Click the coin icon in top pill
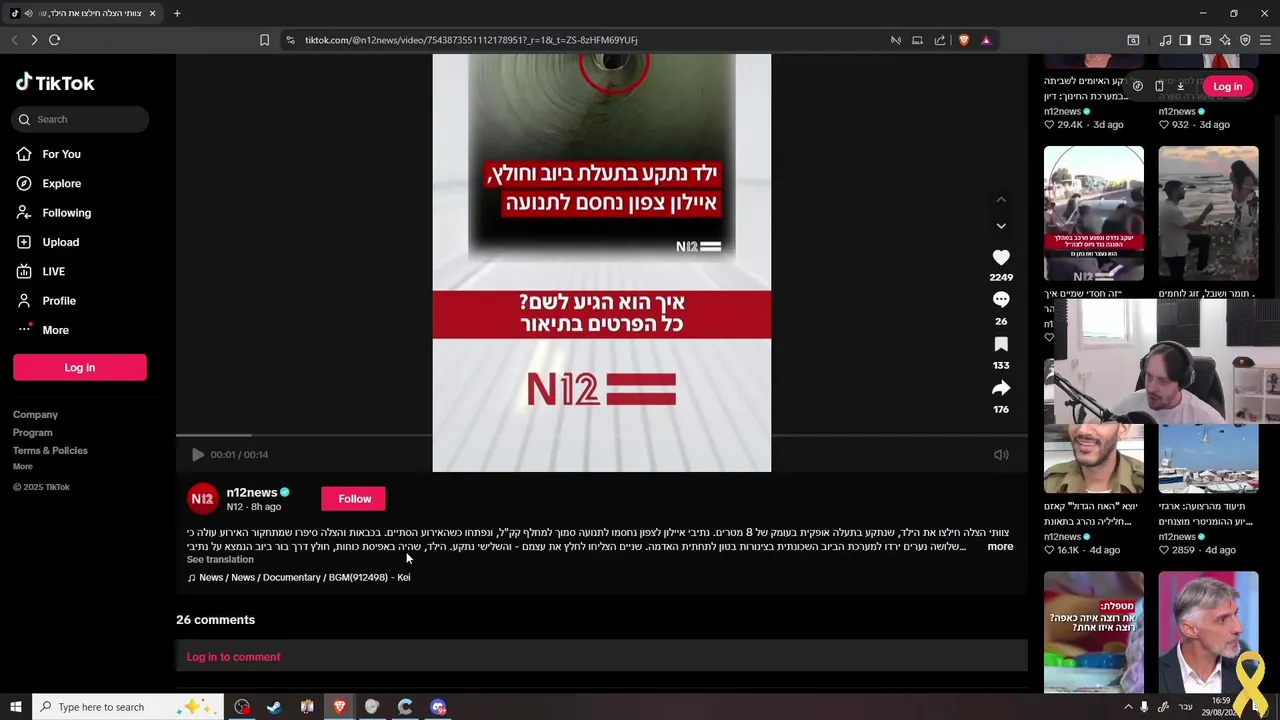The height and width of the screenshot is (720, 1280). point(1138,86)
